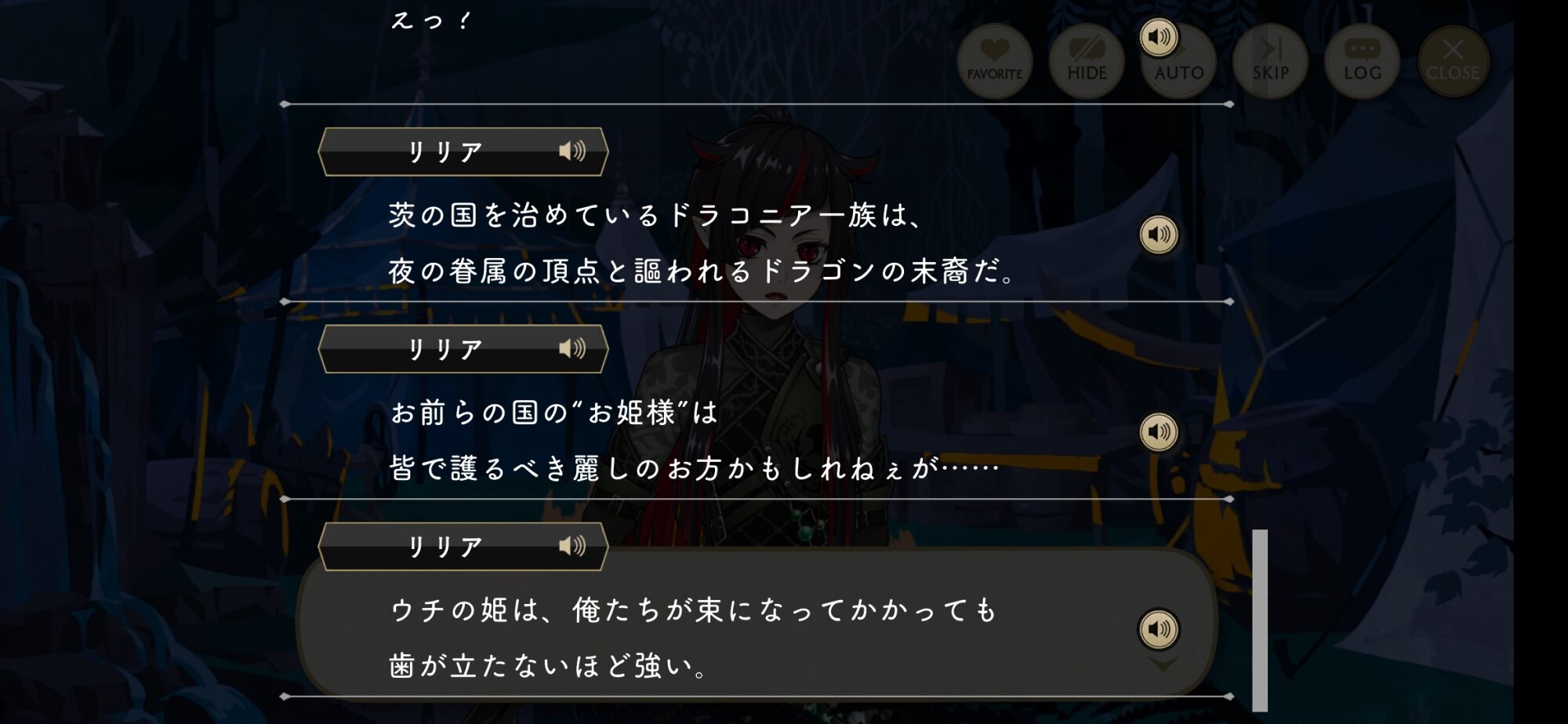1568x724 pixels.
Task: Play voice for the ウチの姫は dialogue line
Action: 1159,628
